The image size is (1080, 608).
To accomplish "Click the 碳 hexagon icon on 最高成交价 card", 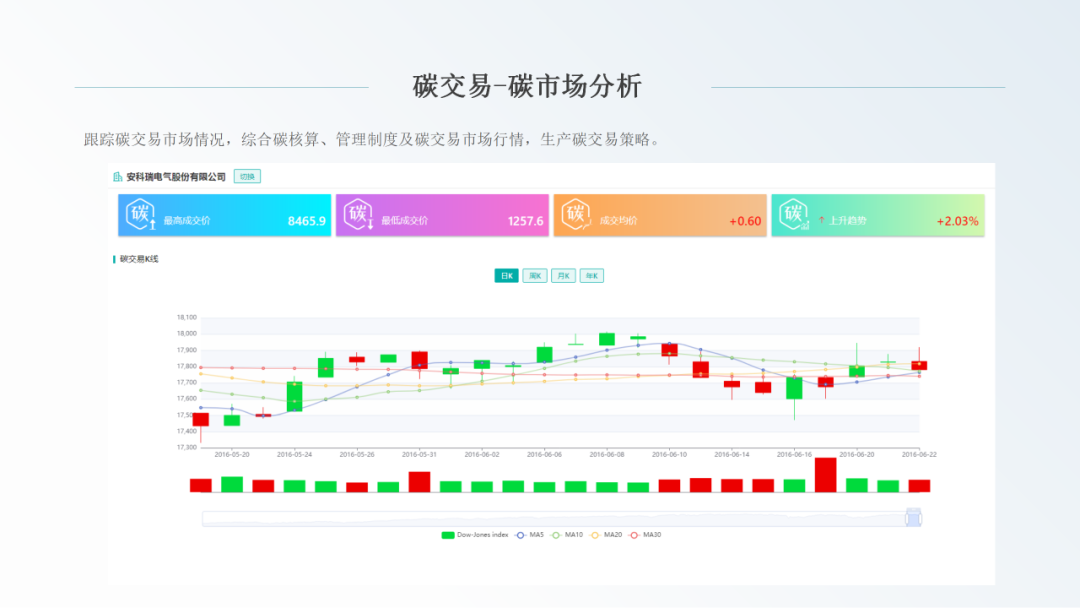I will [140, 214].
